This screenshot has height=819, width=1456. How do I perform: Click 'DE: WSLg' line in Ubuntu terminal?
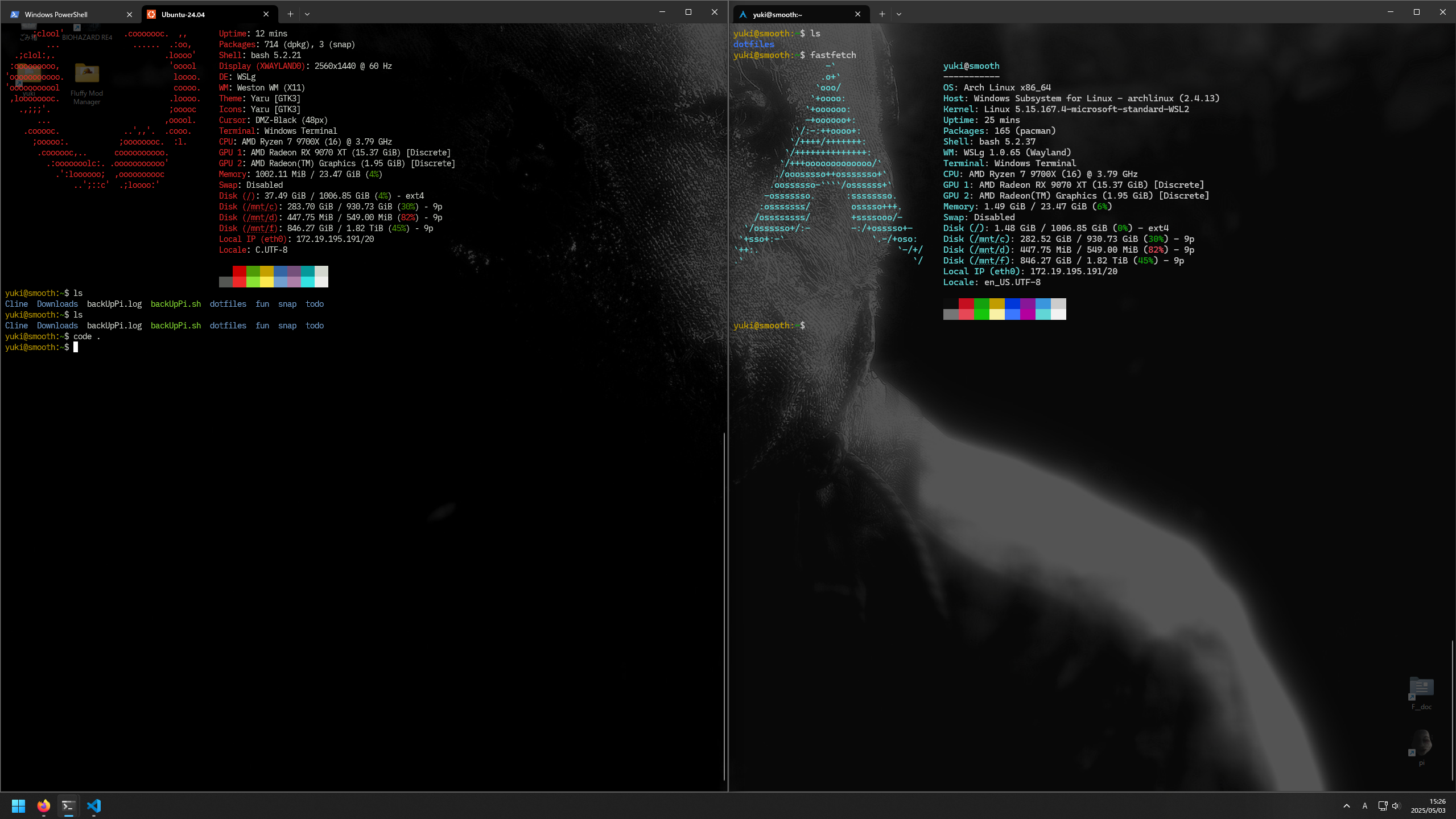(x=237, y=77)
